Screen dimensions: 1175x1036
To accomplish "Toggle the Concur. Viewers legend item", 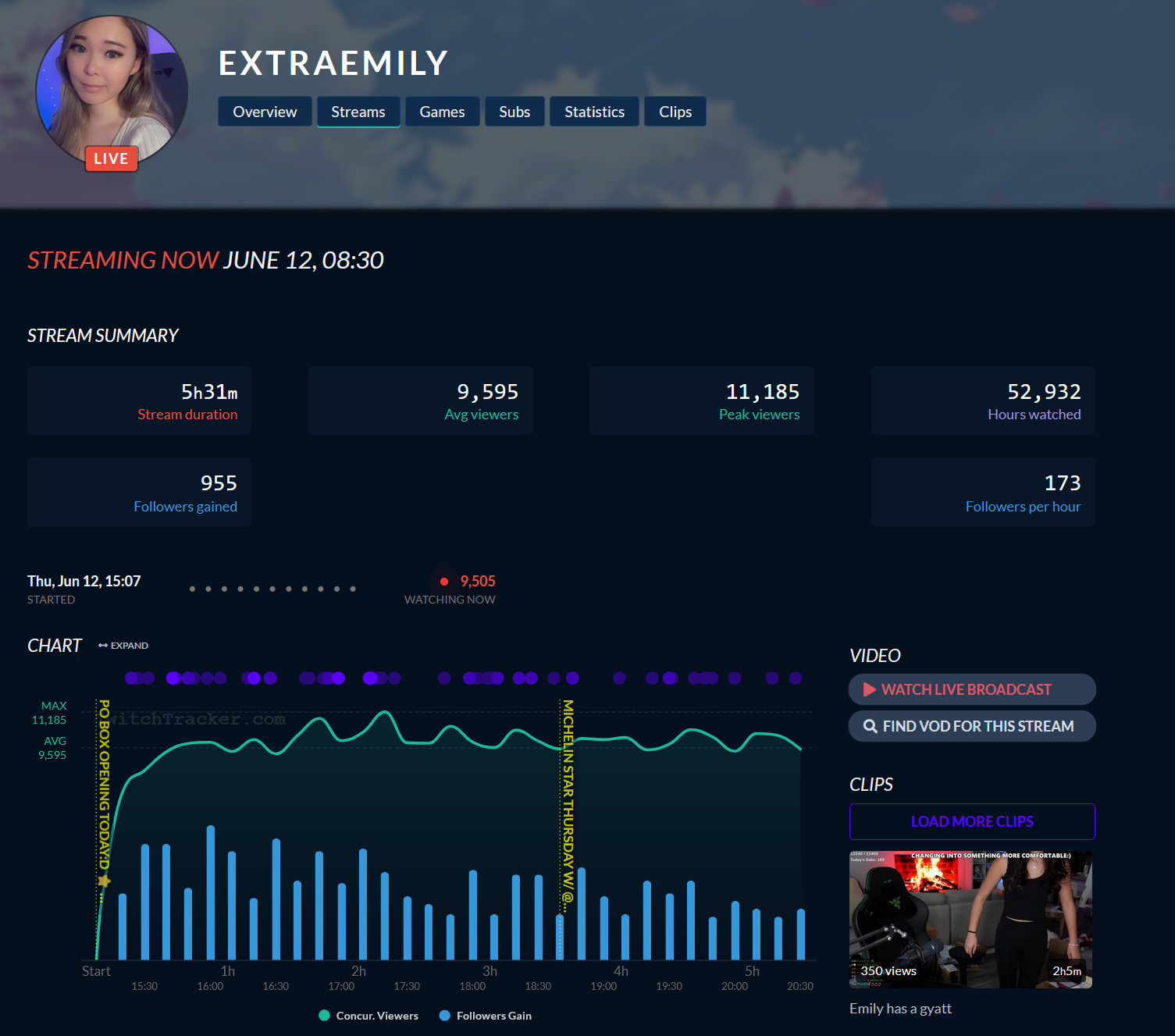I will click(369, 1016).
